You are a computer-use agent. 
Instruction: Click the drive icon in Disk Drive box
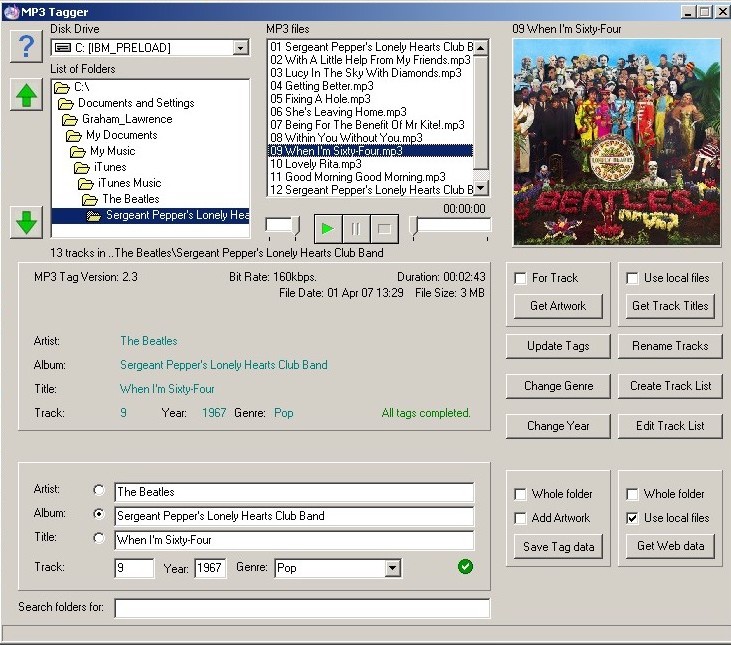pyautogui.click(x=63, y=48)
